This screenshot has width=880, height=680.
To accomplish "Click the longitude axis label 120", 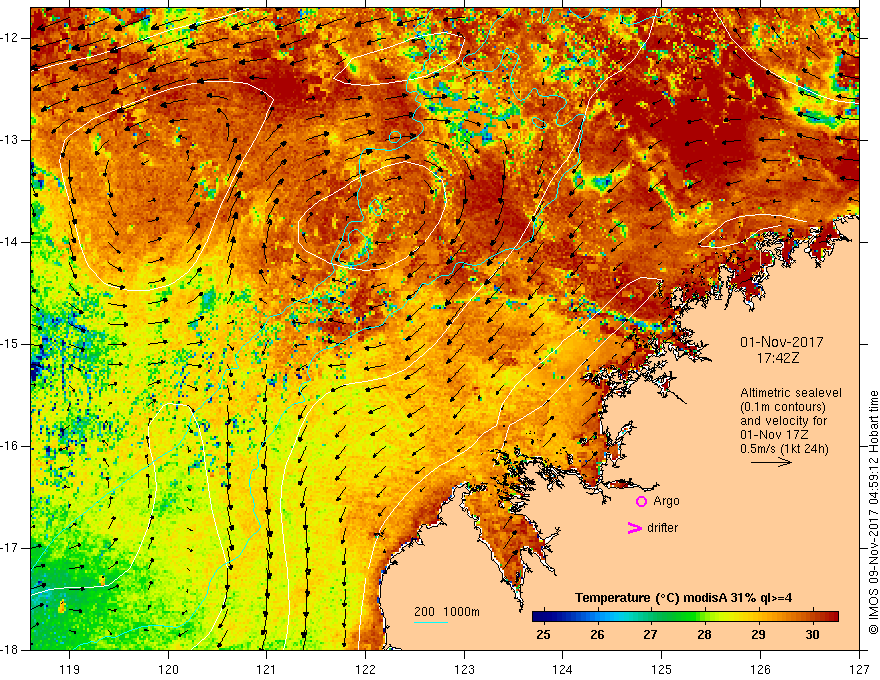I will (x=168, y=669).
